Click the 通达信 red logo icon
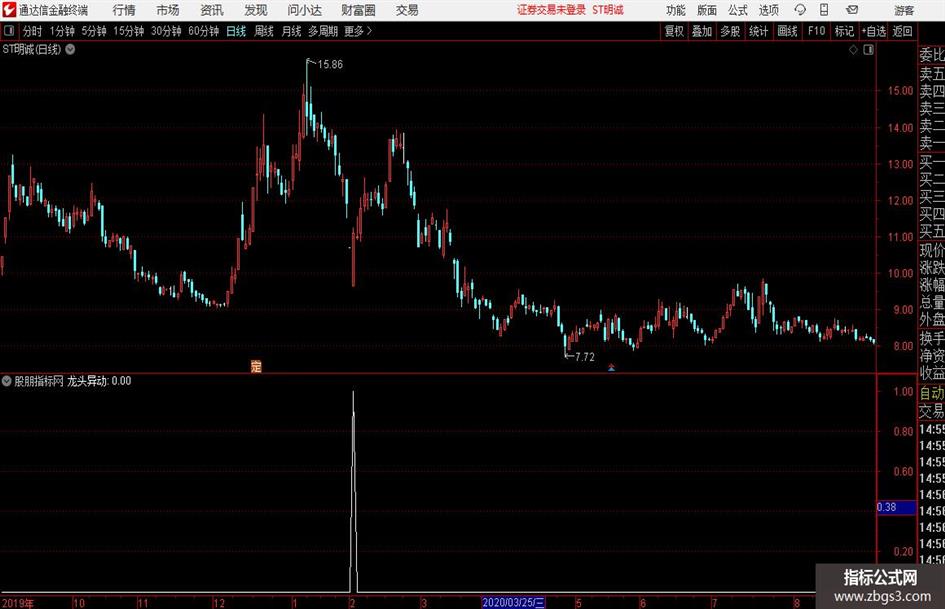The image size is (945, 609). tap(9, 10)
